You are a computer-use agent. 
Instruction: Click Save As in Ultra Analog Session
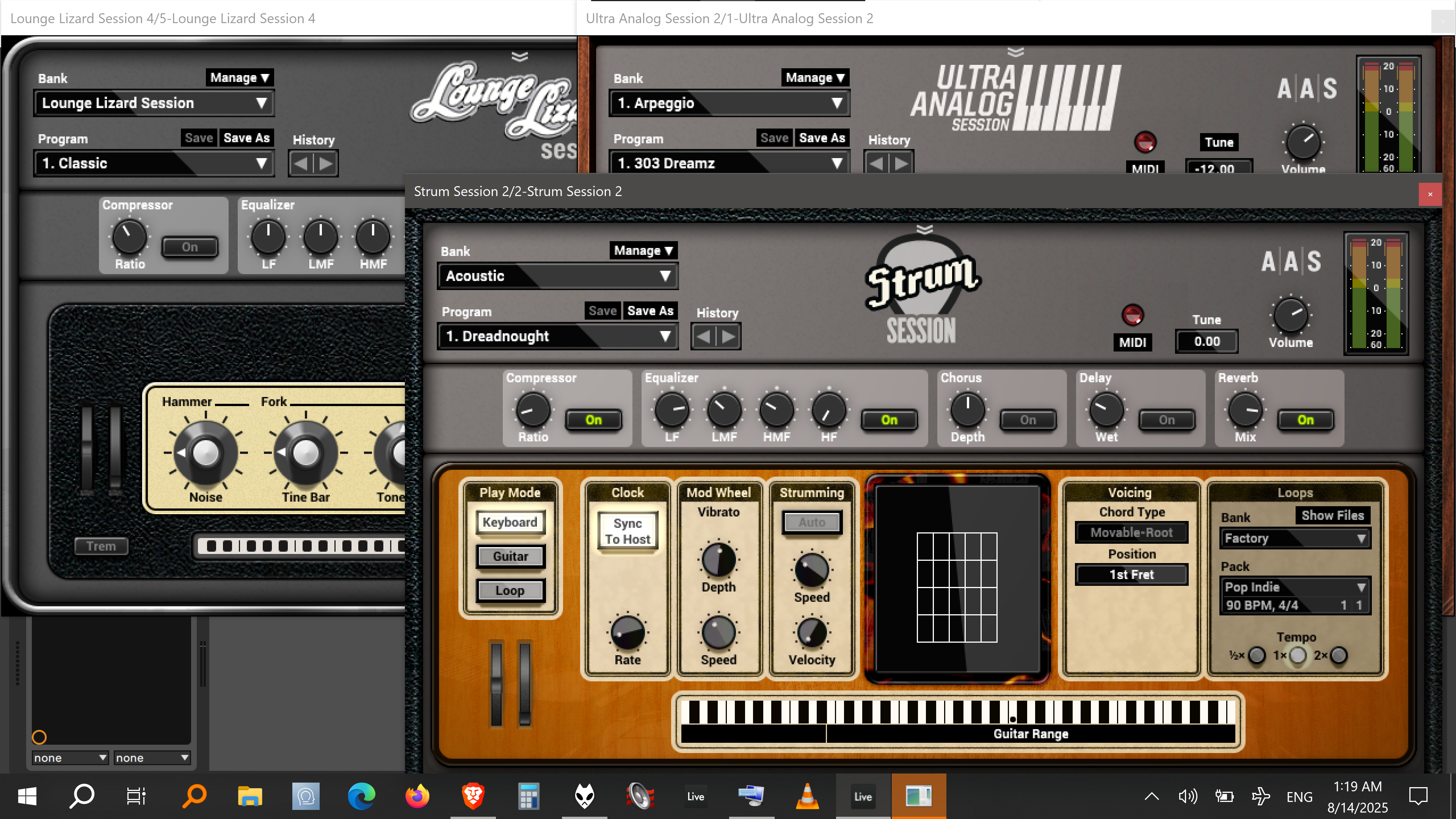(822, 138)
